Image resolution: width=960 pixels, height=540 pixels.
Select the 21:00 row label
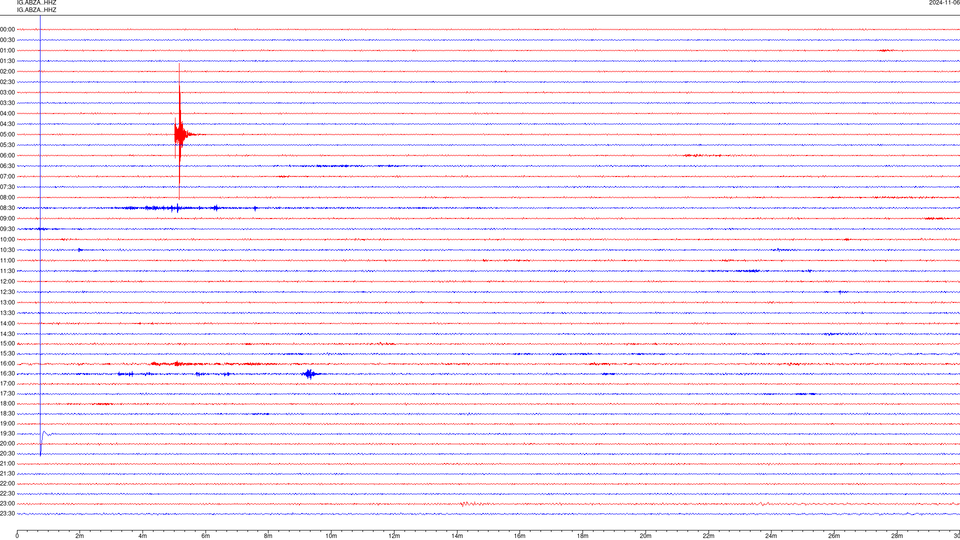point(7,463)
